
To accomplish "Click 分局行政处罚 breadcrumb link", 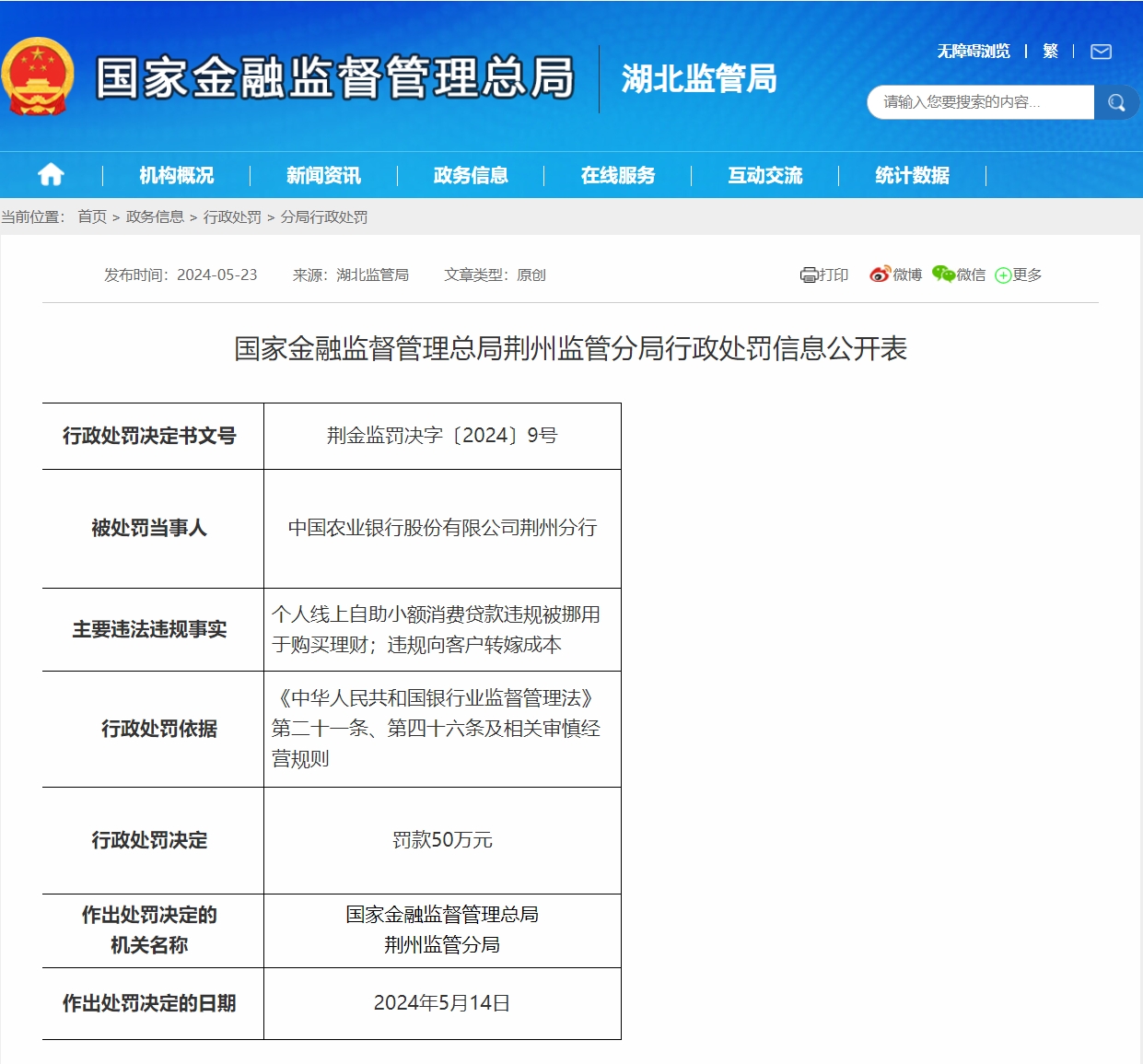I will click(x=324, y=216).
